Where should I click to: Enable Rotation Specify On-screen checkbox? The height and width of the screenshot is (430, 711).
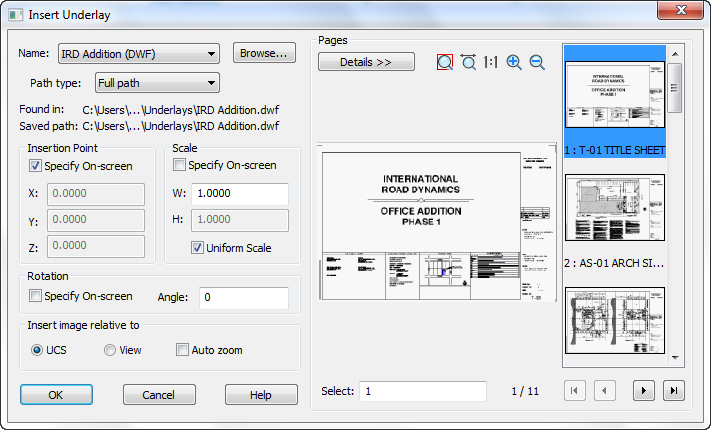tap(35, 296)
